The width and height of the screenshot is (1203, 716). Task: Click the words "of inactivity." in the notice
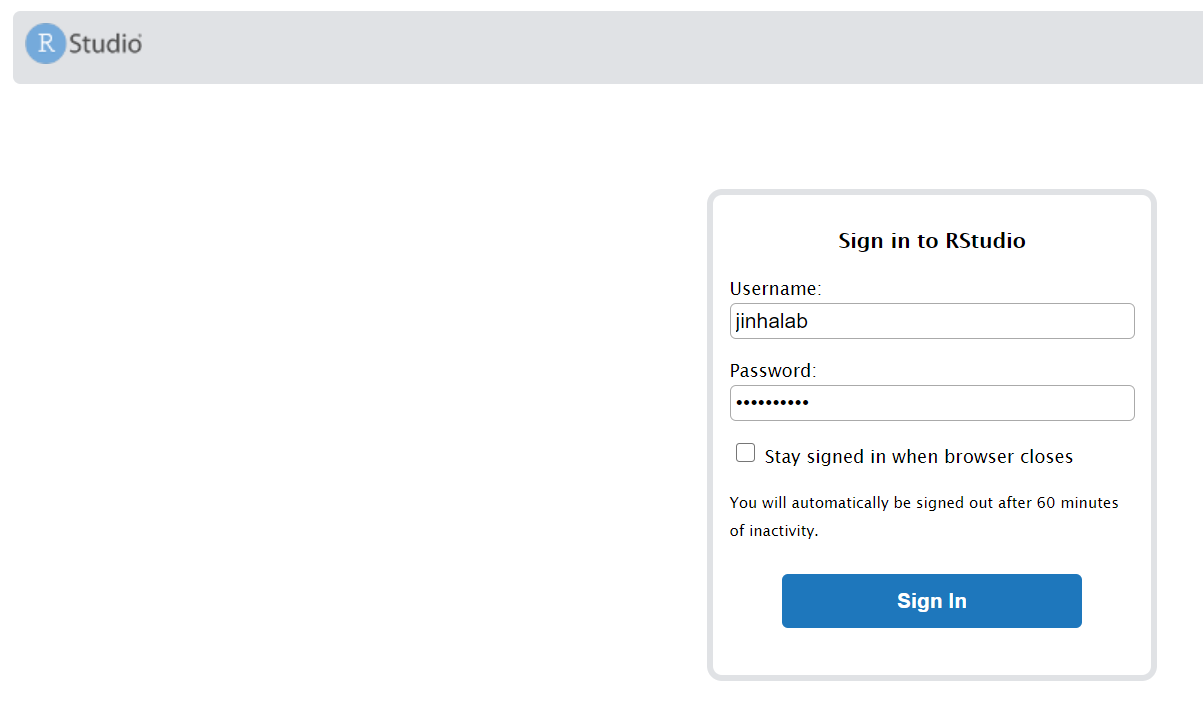(774, 531)
